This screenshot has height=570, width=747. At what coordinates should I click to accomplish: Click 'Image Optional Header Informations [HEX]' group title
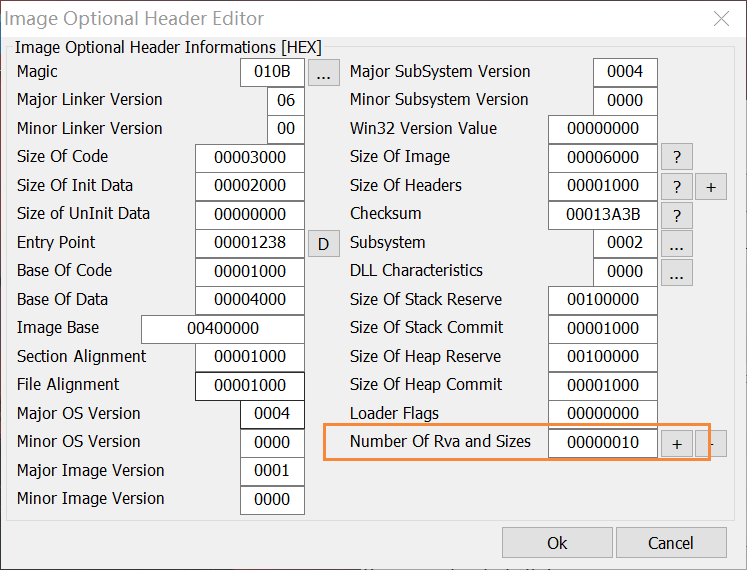[x=168, y=48]
